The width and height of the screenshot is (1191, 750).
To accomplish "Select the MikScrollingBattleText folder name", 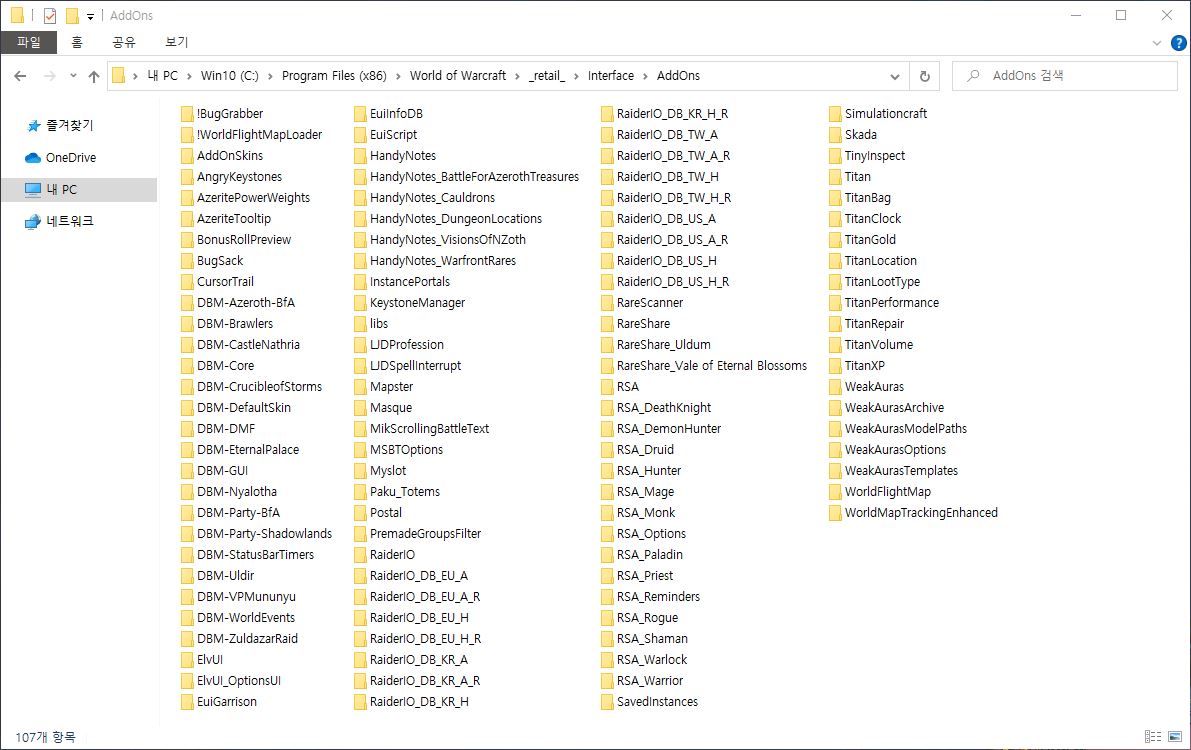I will pos(429,429).
